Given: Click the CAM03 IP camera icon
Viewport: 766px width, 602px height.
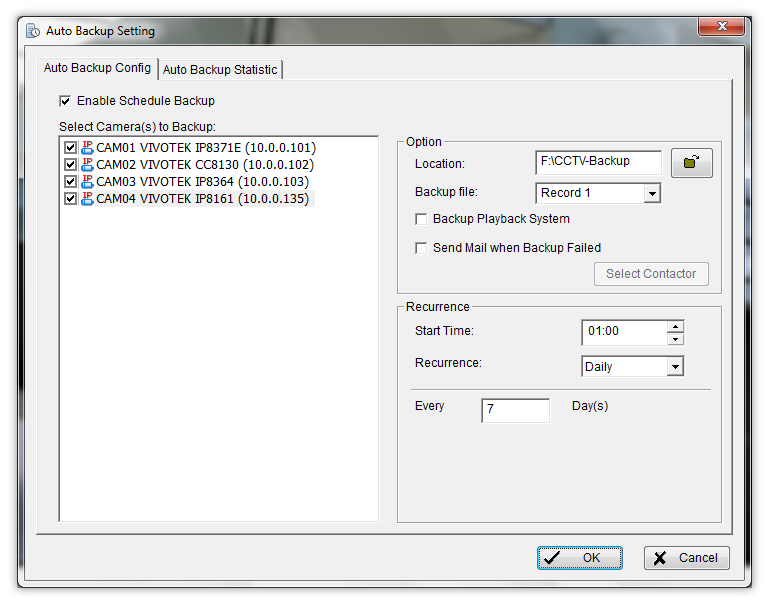Looking at the screenshot, I should point(87,182).
